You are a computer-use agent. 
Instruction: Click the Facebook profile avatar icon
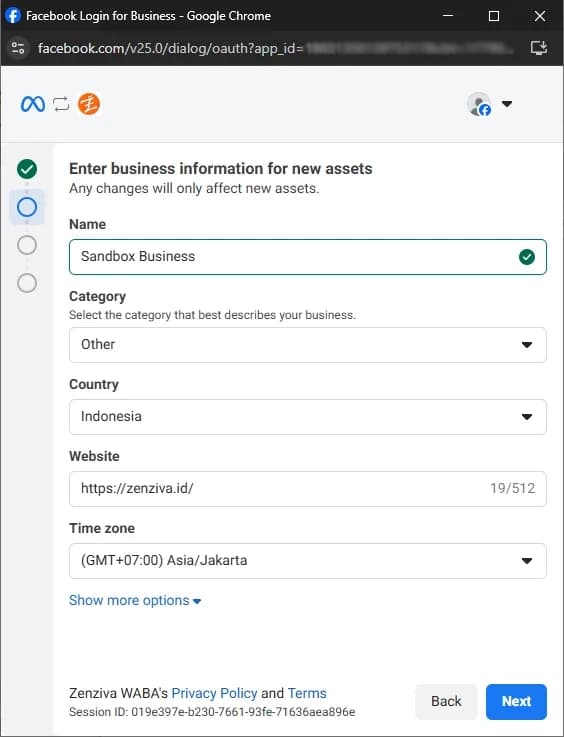(x=479, y=104)
